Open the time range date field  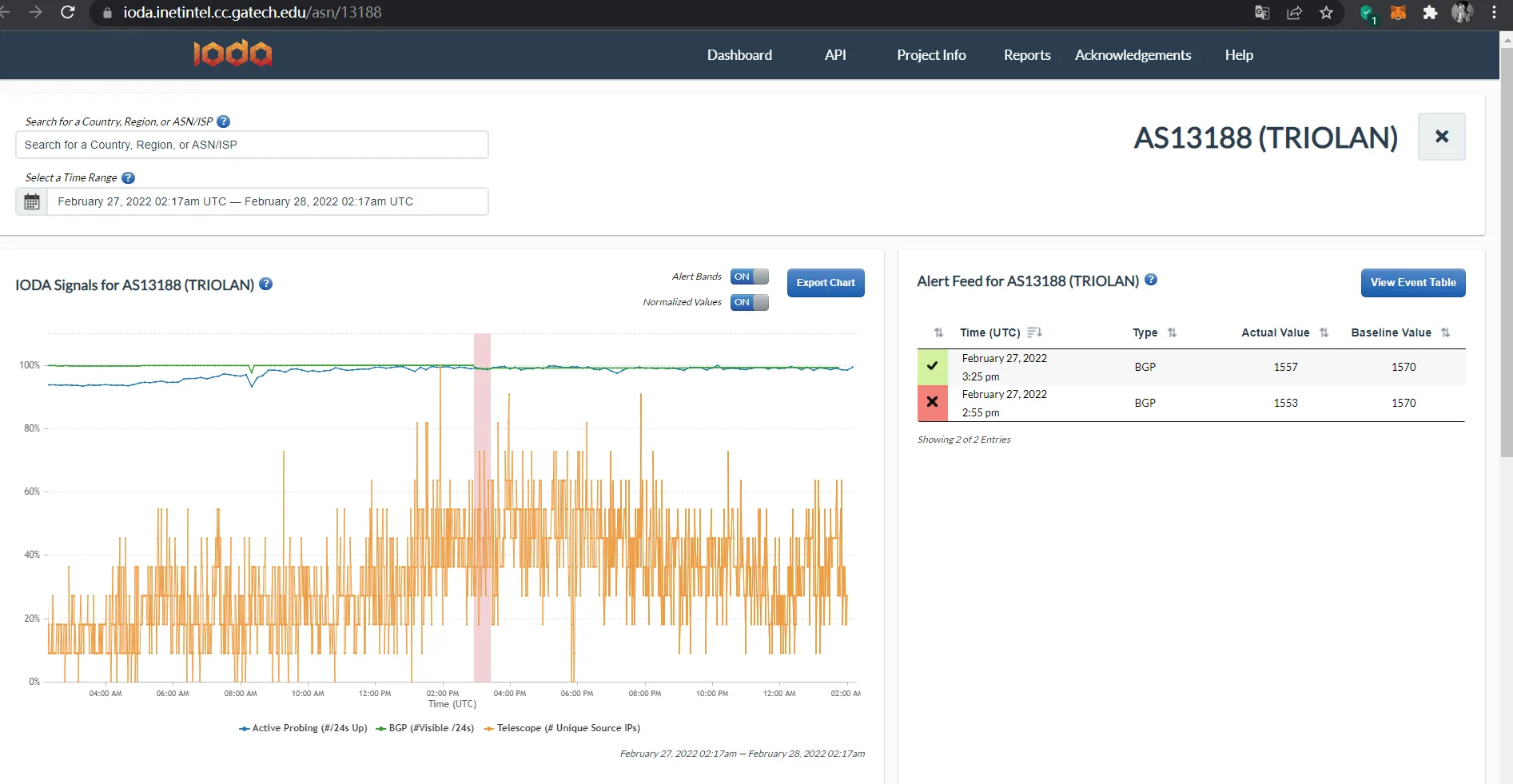click(268, 201)
